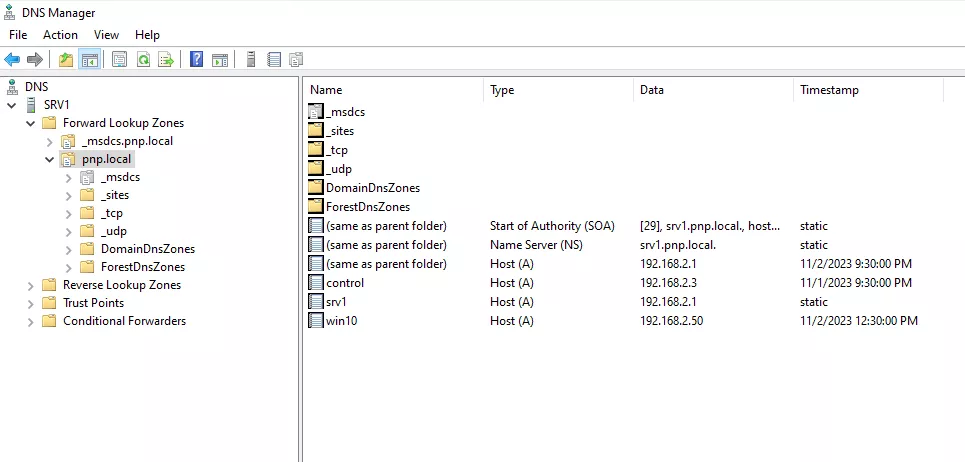Viewport: 965px width, 462px height.
Task: Click the New Record toolbar icon
Action: pos(274,60)
